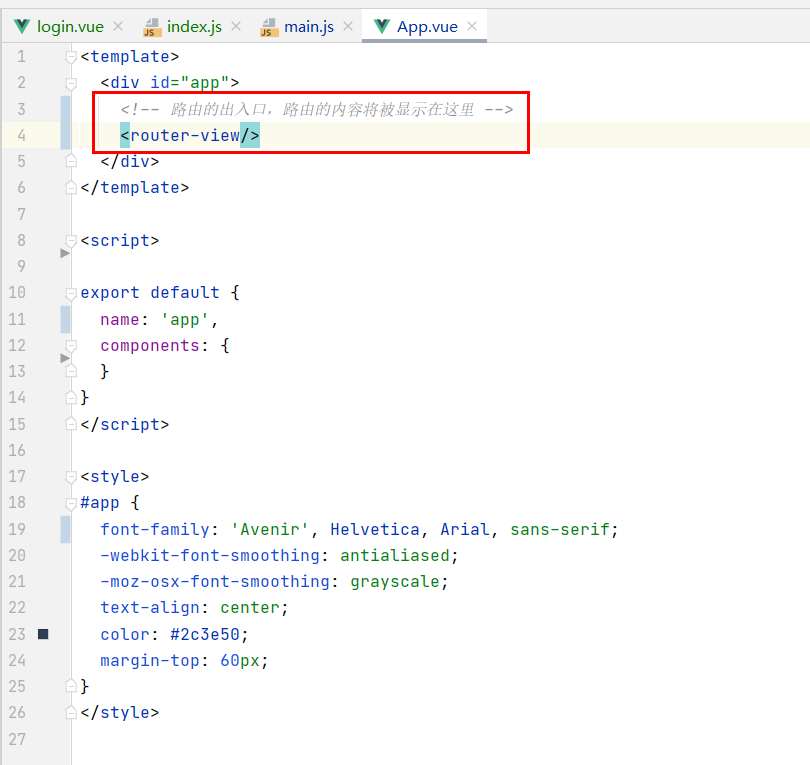Screen dimensions: 810x765
Task: Click the export default keyword line
Action: point(160,293)
